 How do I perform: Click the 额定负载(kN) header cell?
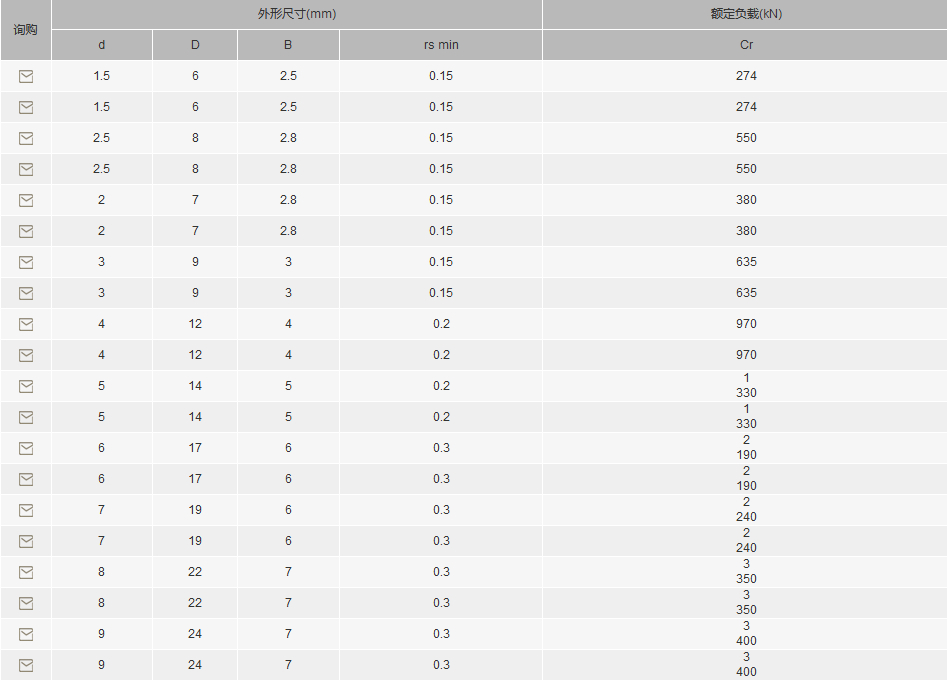point(746,14)
